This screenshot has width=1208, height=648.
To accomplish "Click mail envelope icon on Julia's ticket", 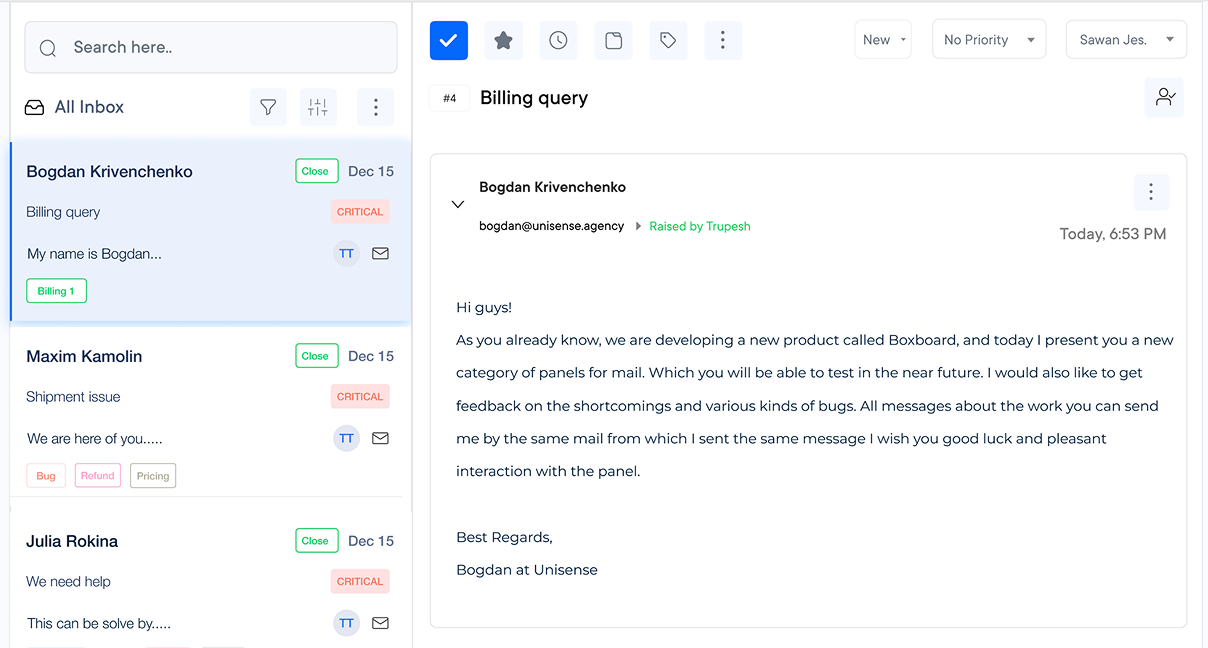I will (380, 623).
